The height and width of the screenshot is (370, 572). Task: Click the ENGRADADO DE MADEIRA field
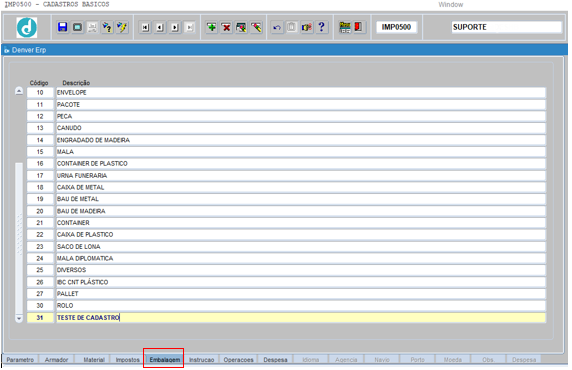point(301,140)
